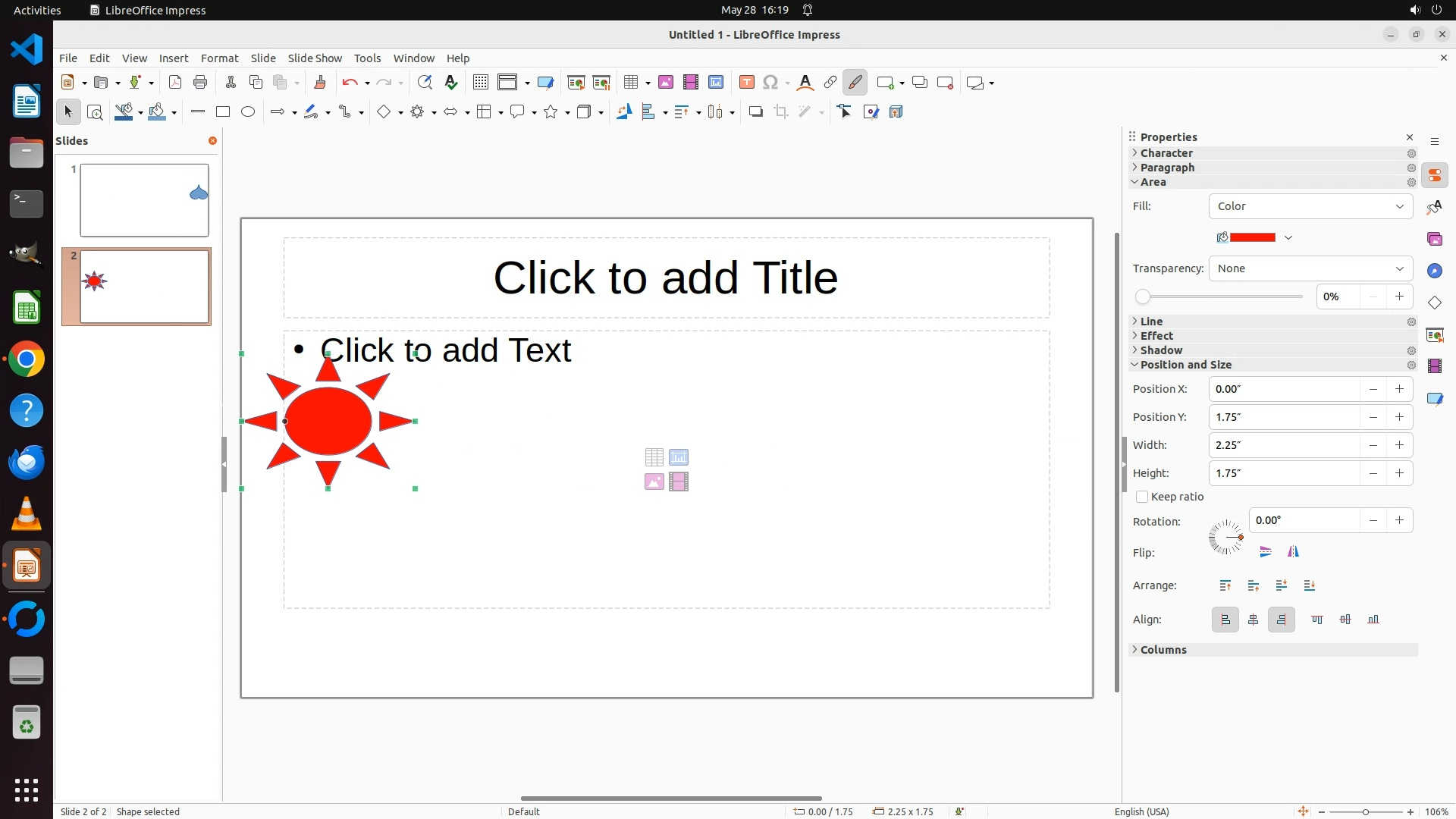The width and height of the screenshot is (1456, 819).
Task: Toggle the Shadow toolbar icon
Action: 755,112
